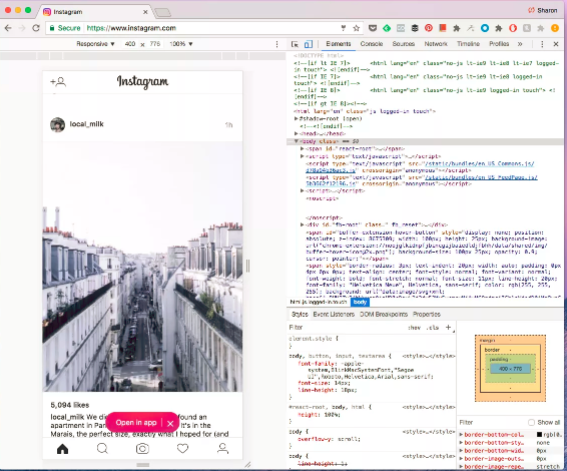The width and height of the screenshot is (567, 471).
Task: Switch to the Network tab
Action: click(x=436, y=44)
